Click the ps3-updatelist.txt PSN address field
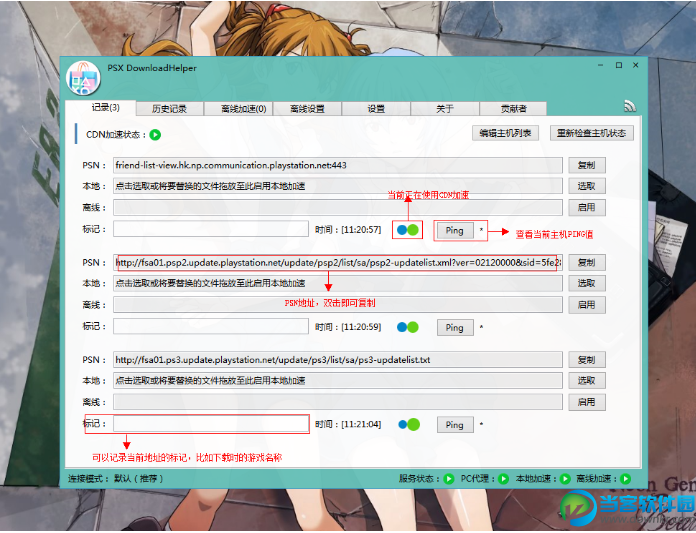This screenshot has height=533, width=696. coord(338,359)
